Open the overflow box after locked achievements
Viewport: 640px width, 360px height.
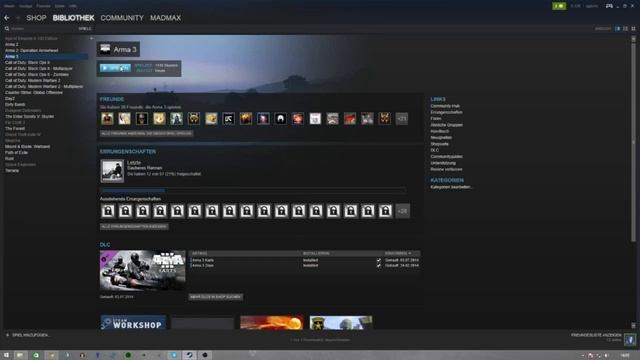tap(402, 211)
